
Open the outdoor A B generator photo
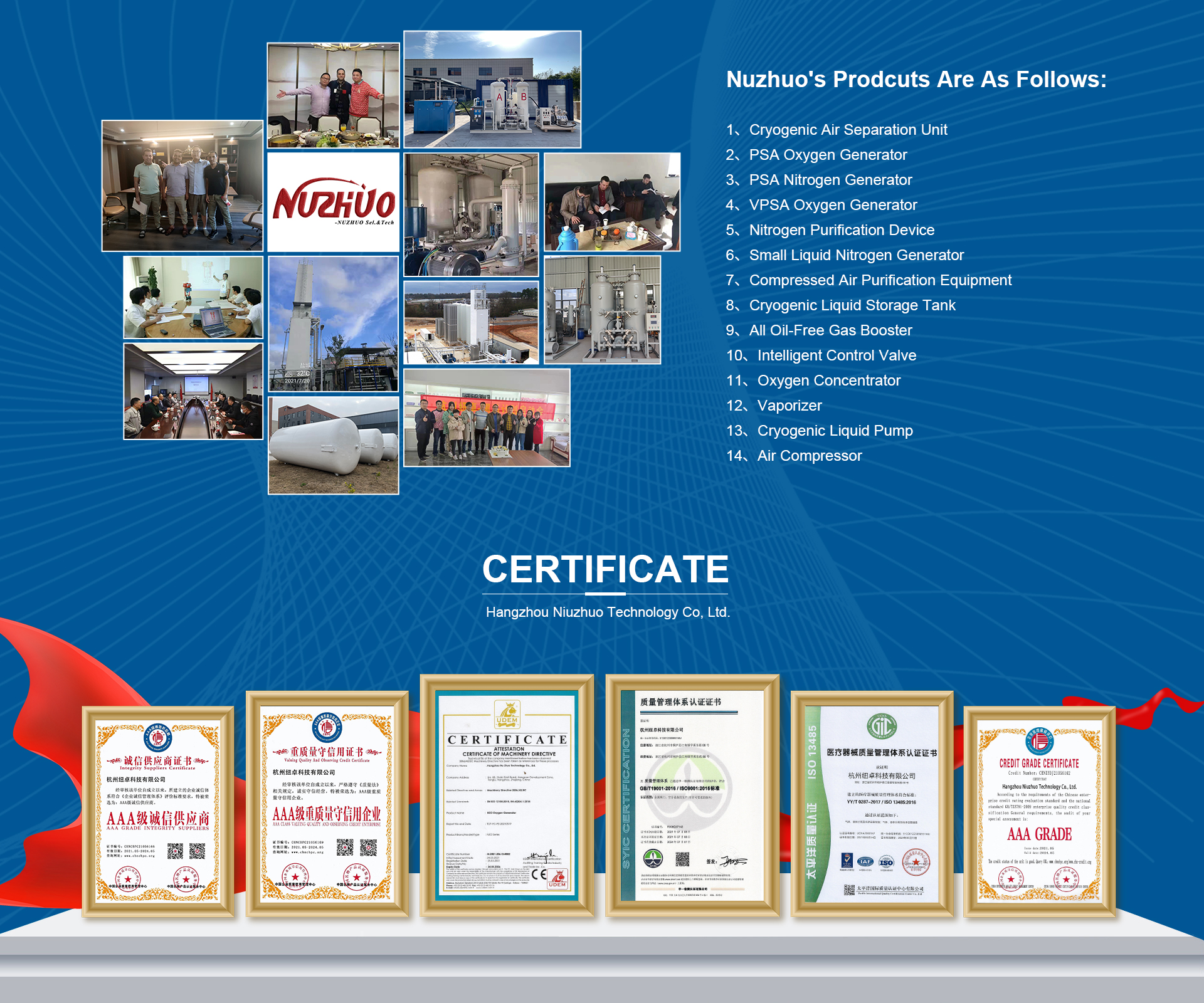(492, 89)
